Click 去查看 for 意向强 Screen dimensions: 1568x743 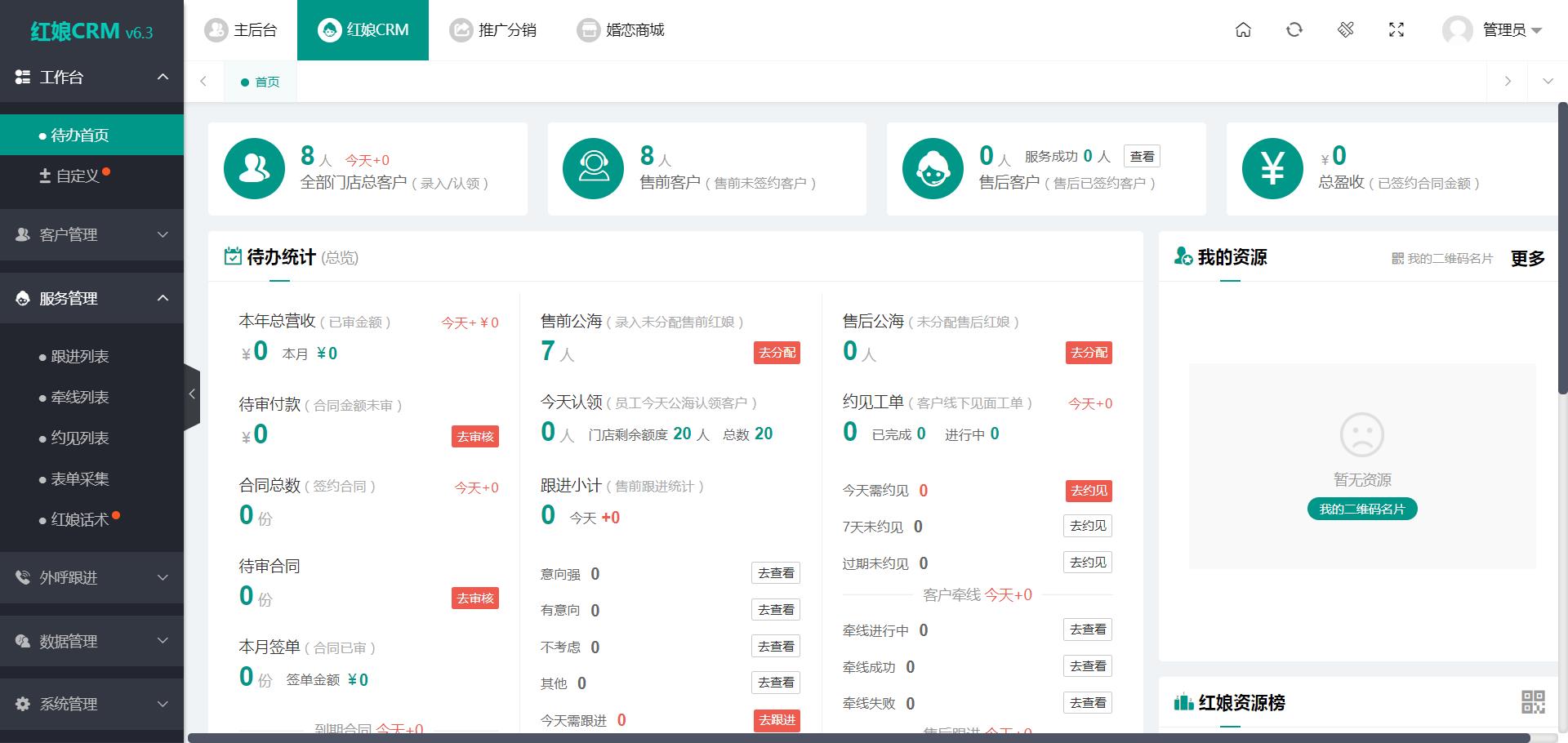coord(776,573)
